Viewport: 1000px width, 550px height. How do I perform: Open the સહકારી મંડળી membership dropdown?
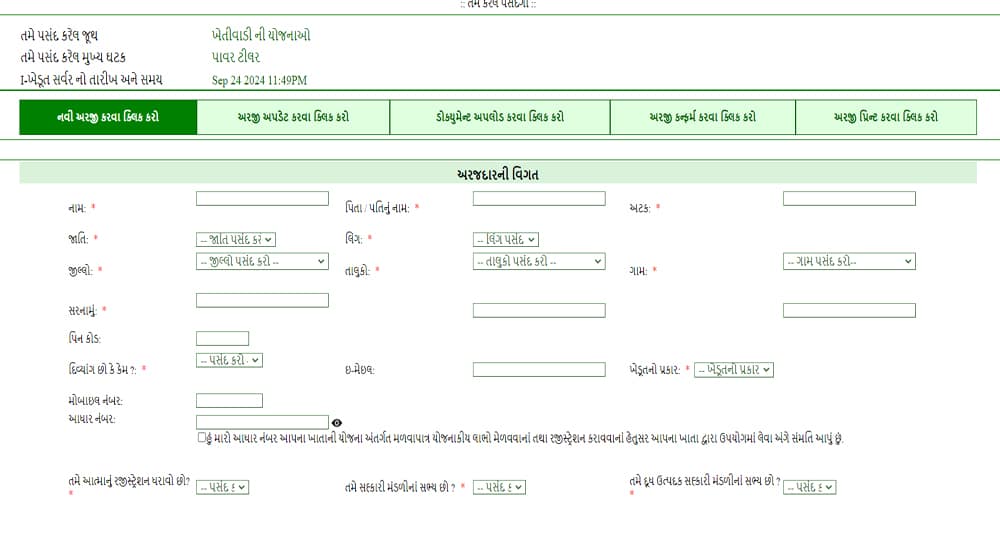tap(499, 487)
